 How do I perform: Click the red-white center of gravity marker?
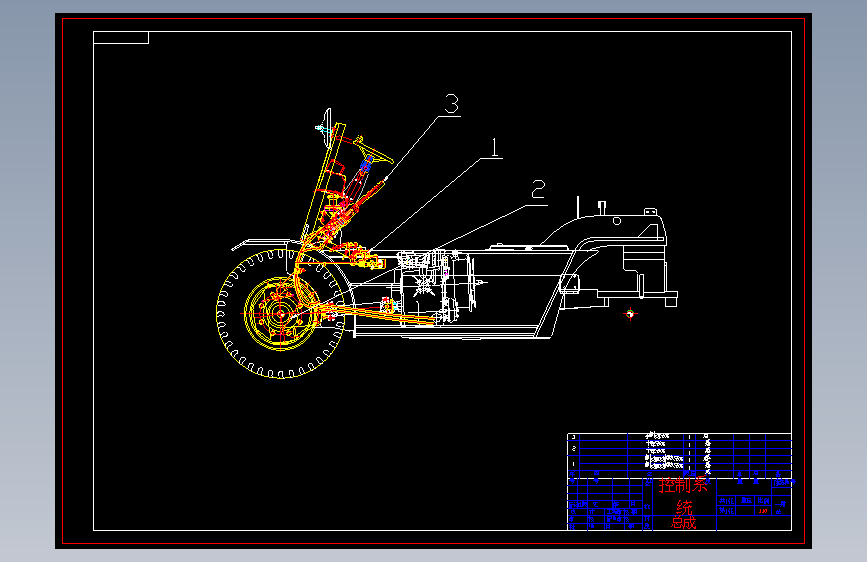tap(630, 314)
